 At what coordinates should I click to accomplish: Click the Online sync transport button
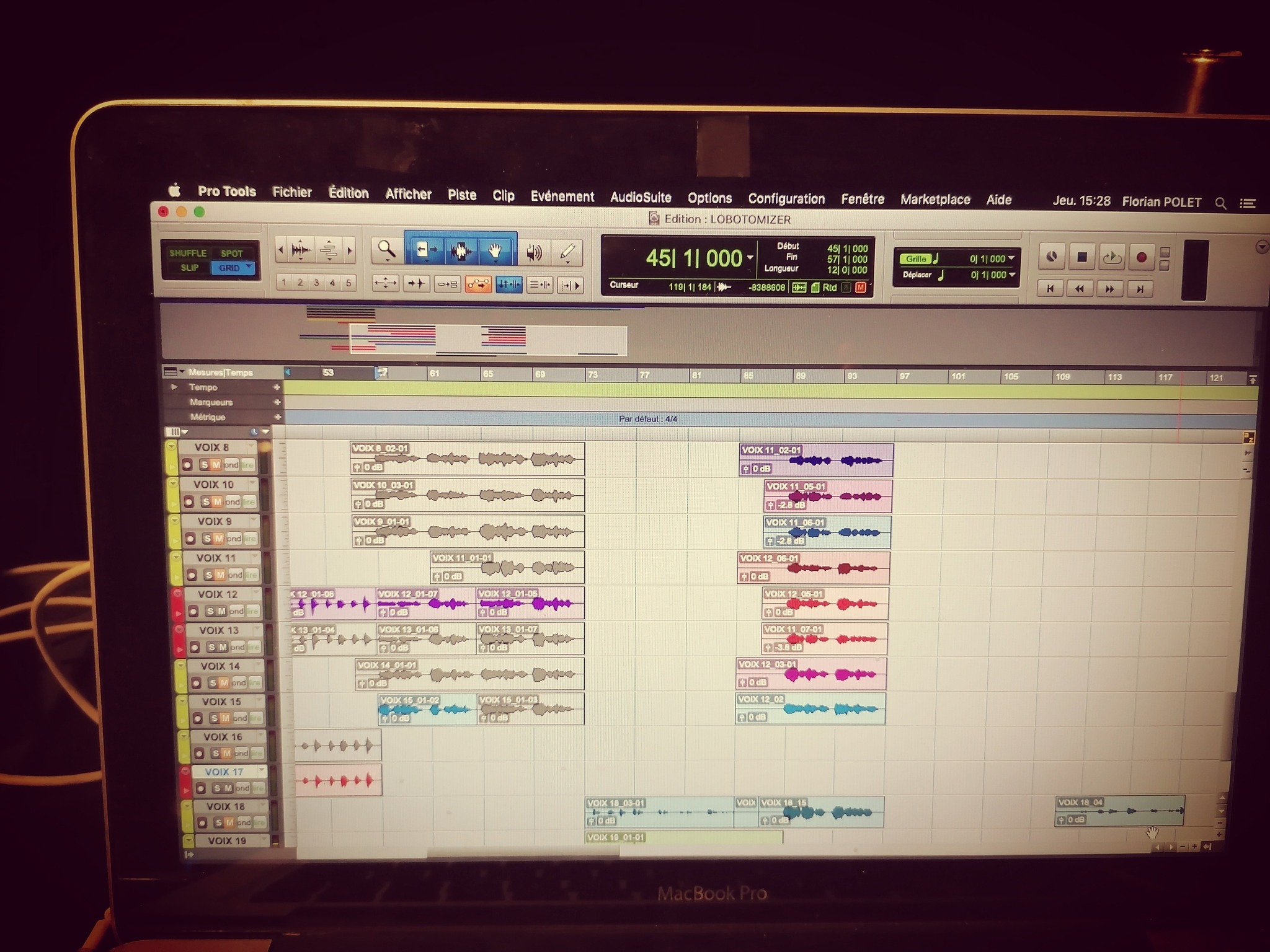1052,257
